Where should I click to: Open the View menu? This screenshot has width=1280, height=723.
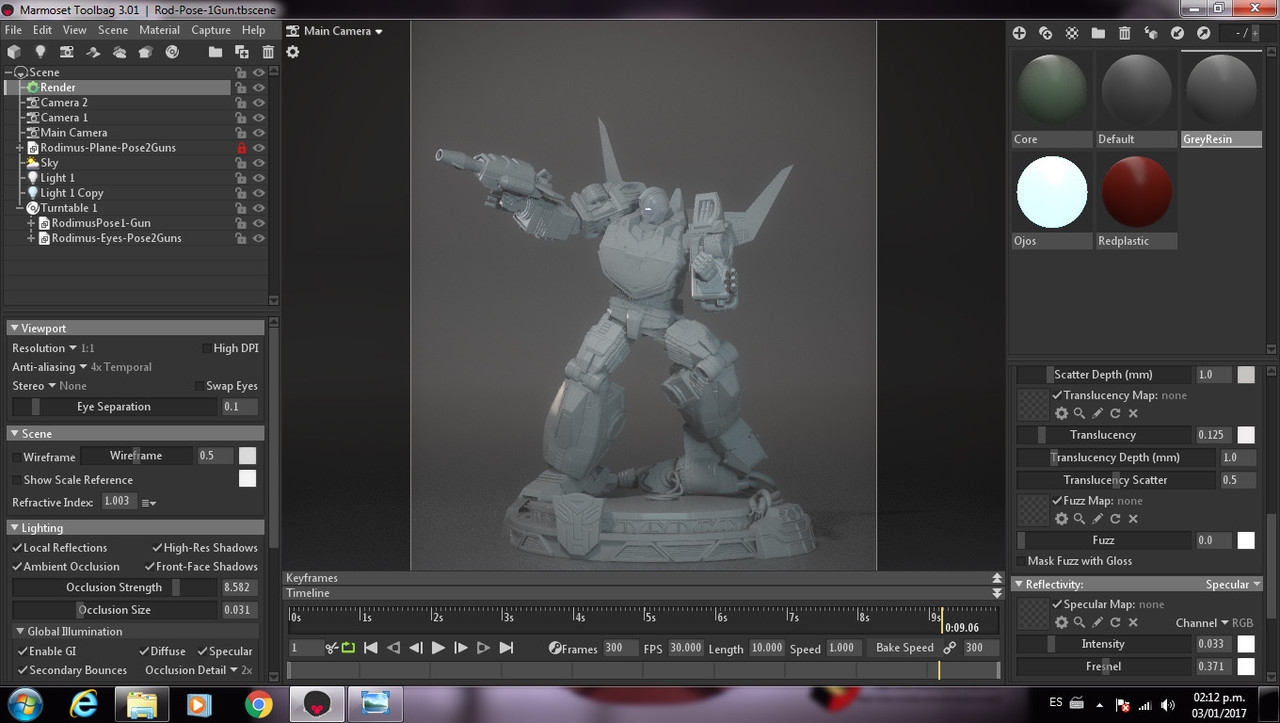pos(75,30)
